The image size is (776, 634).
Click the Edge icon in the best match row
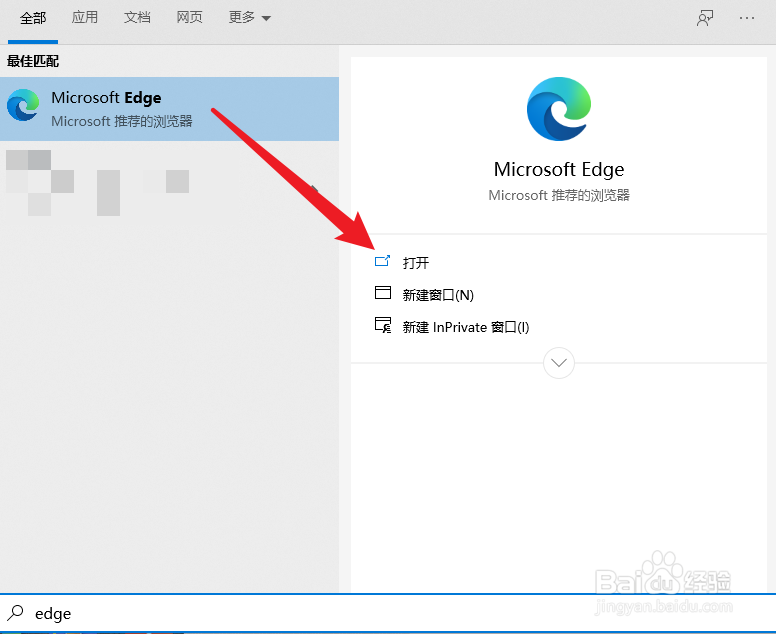tap(23, 105)
